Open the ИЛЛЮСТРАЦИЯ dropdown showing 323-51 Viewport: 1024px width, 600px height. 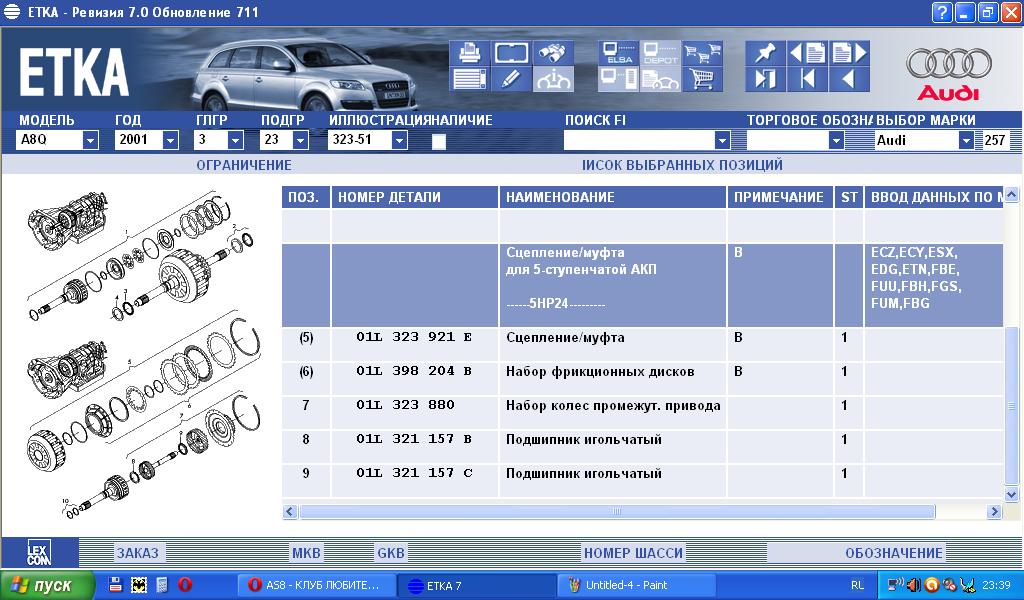coord(399,141)
